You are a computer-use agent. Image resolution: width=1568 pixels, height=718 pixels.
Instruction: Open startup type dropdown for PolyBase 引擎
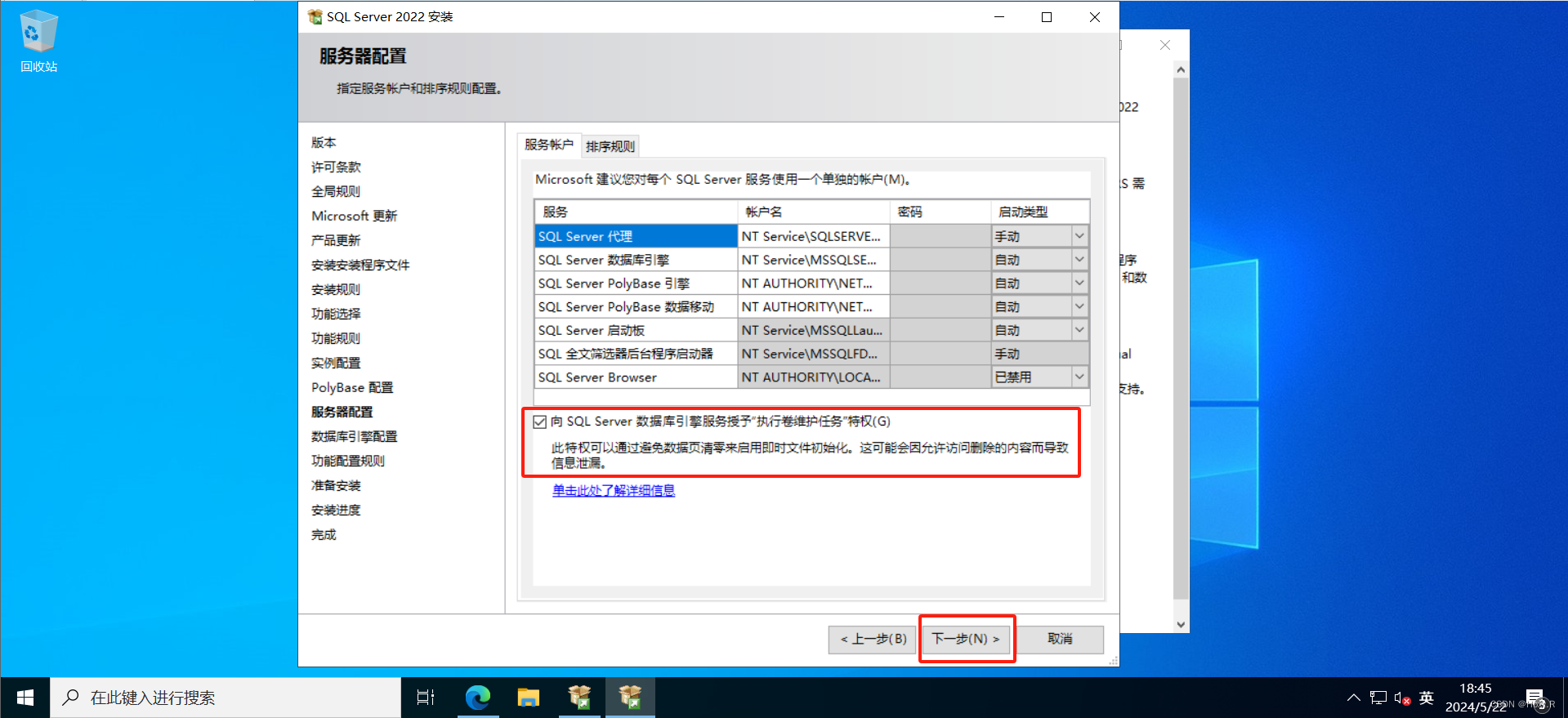coord(1079,283)
